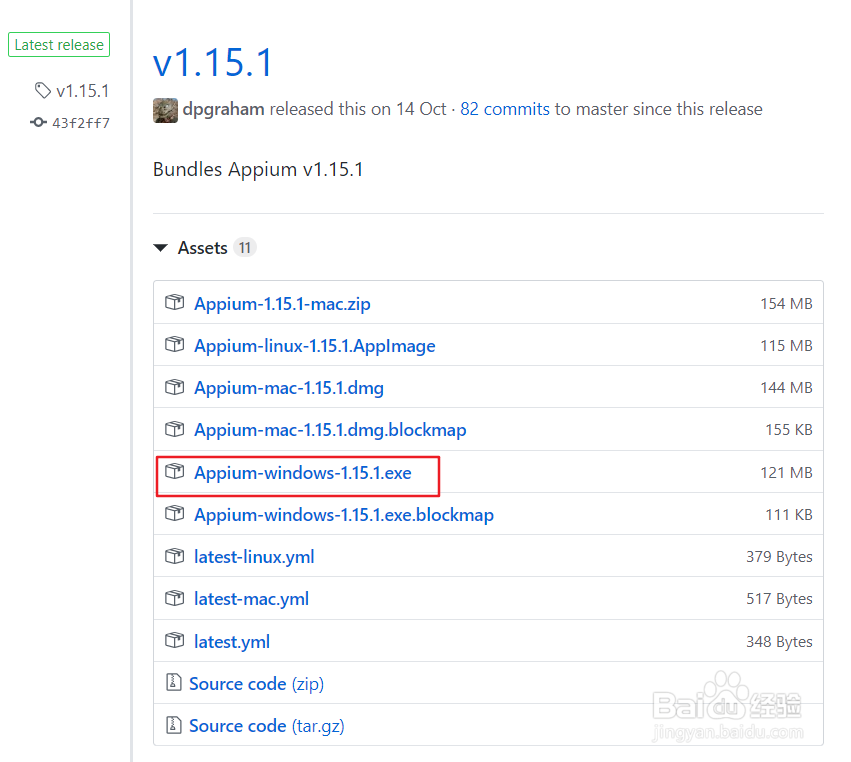Download Appium-mac-1.15.1.dmg
Screen dimensions: 851x762
click(289, 388)
